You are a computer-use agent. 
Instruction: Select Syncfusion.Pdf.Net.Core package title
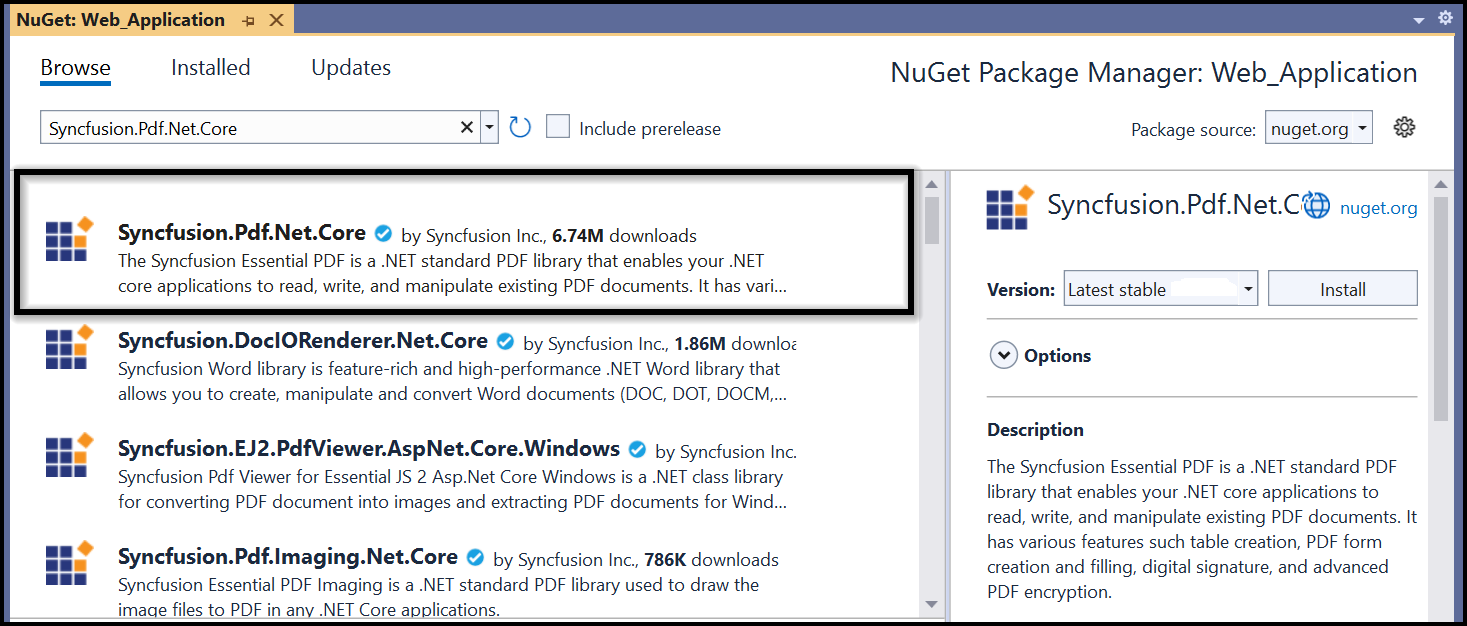(242, 233)
